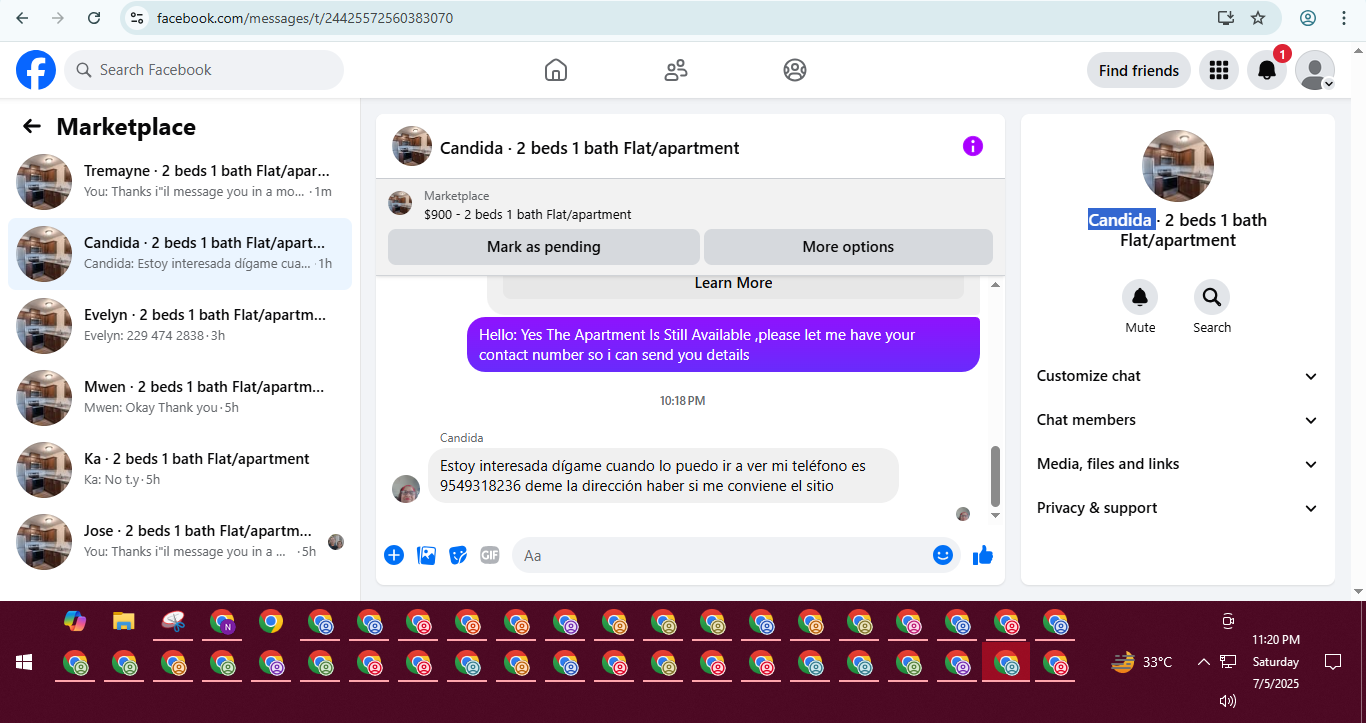Click the Find friends button
This screenshot has width=1366, height=723.
(x=1138, y=70)
